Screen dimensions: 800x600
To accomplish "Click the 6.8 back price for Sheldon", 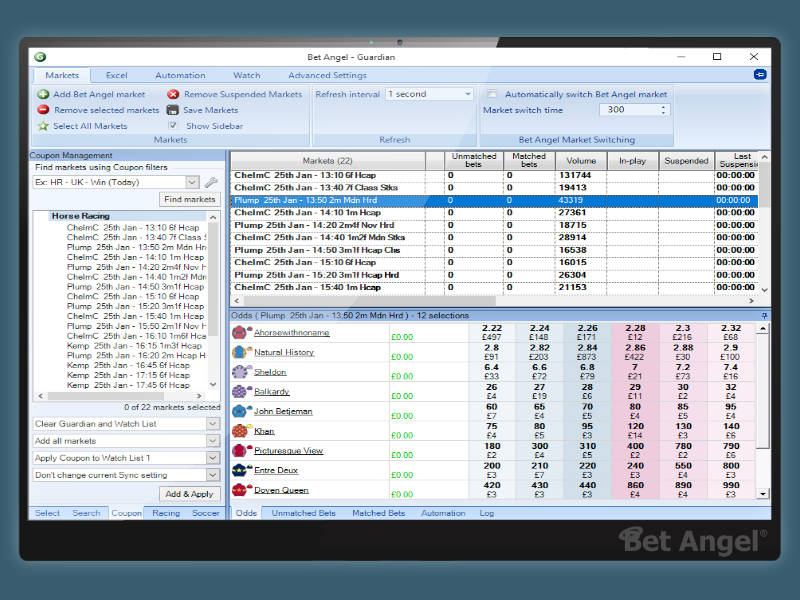I will pos(587,371).
